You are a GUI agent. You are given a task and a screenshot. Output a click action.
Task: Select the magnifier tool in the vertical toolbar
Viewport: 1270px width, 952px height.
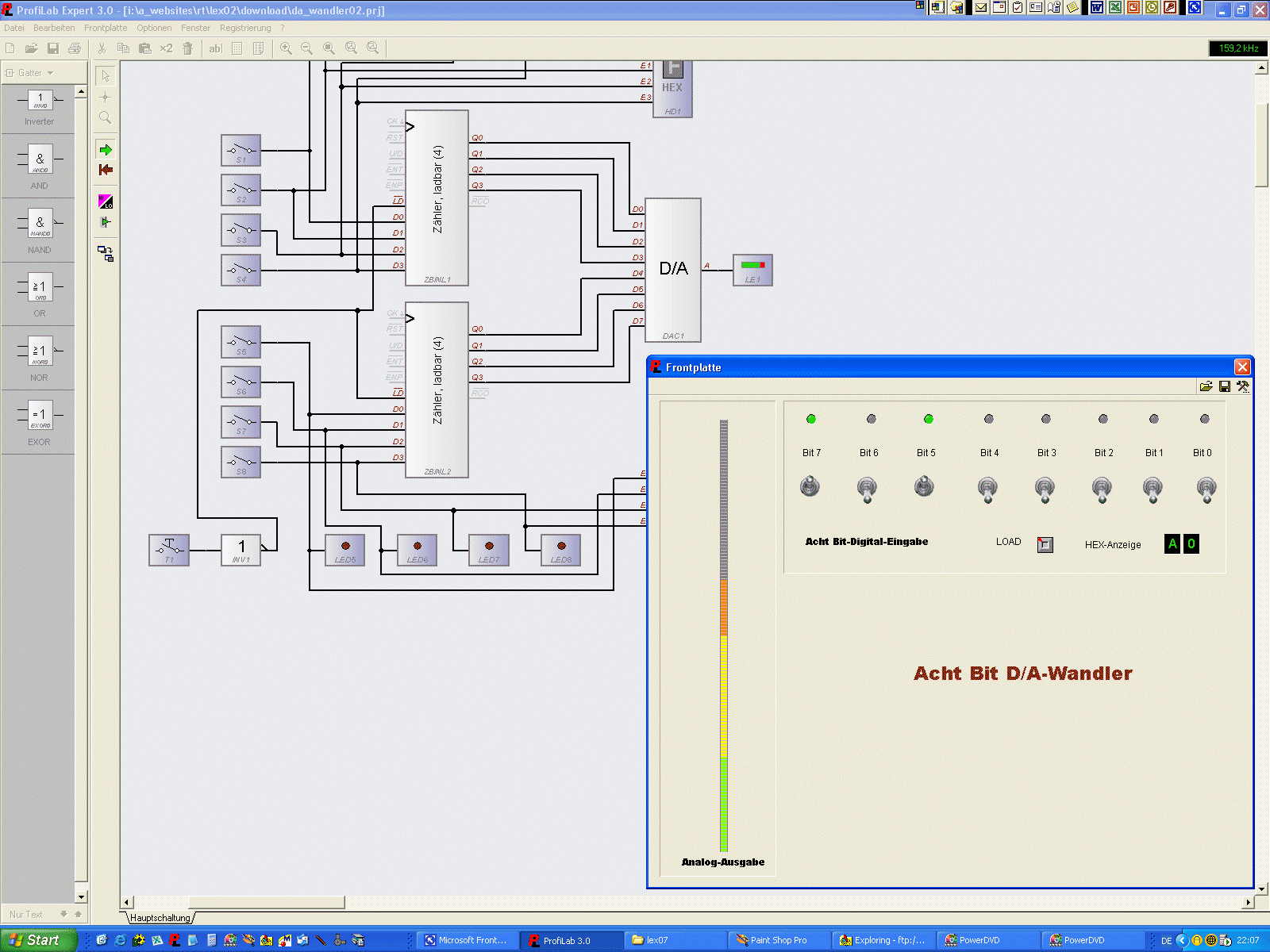coord(106,117)
